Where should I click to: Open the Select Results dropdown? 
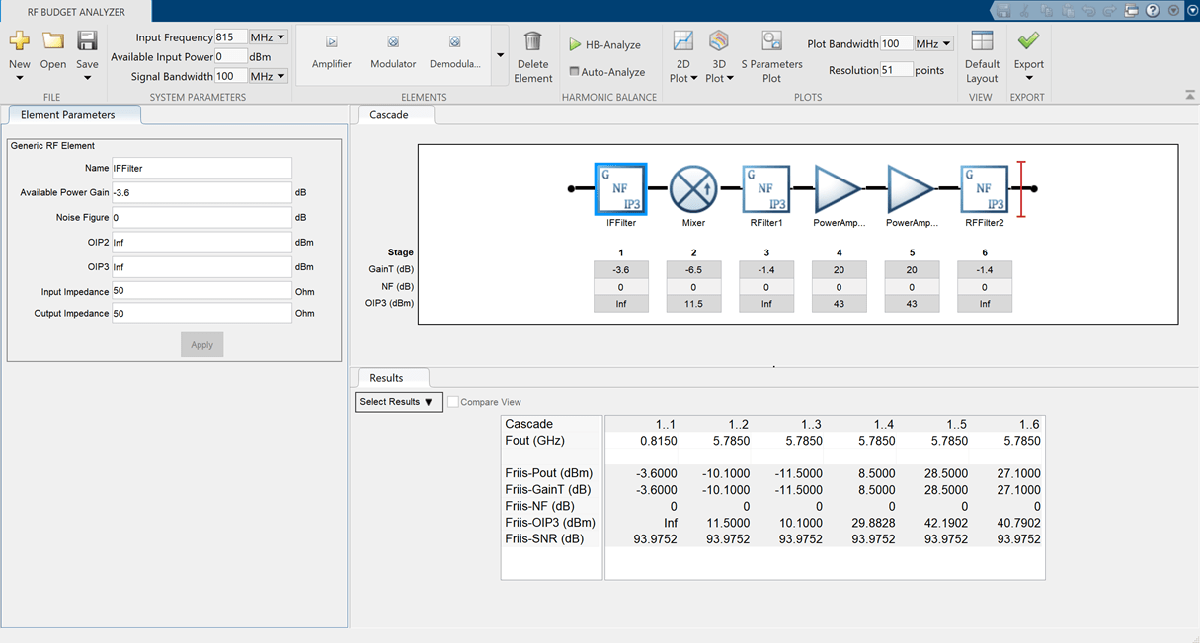[399, 402]
